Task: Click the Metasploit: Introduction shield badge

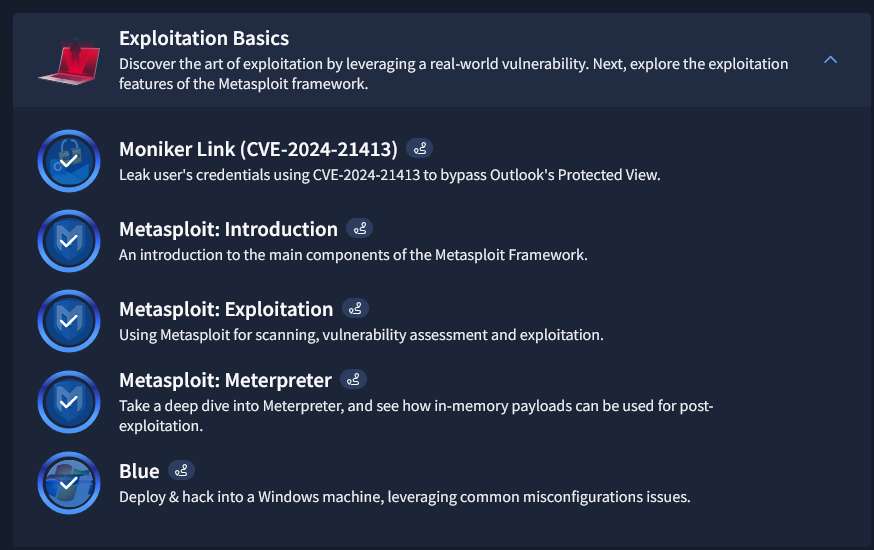Action: click(69, 241)
